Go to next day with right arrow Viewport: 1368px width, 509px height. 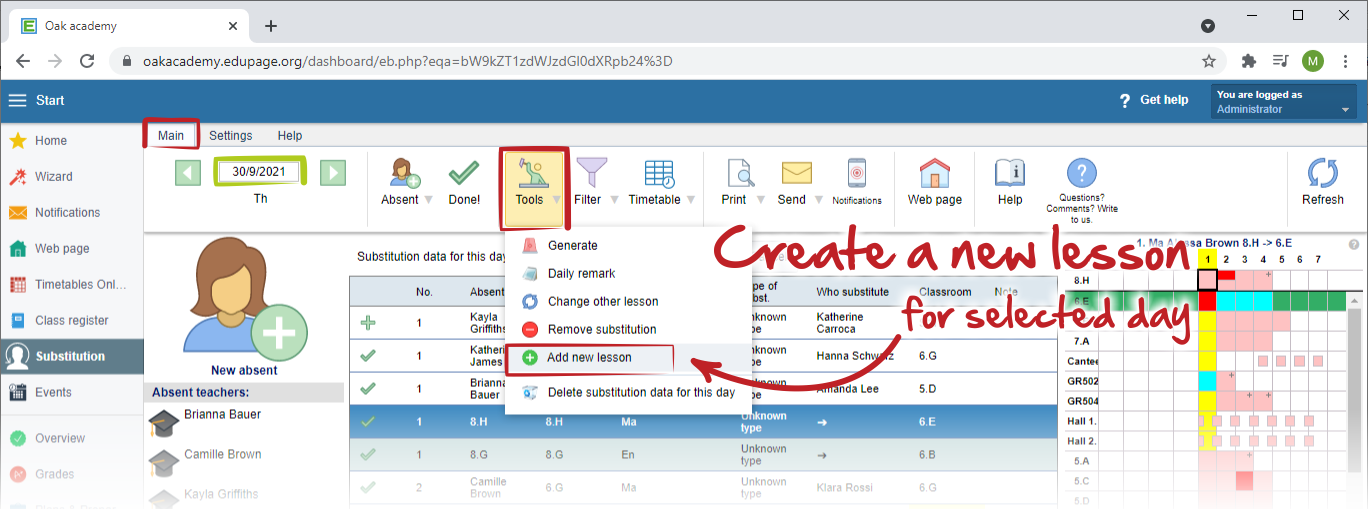[x=333, y=172]
